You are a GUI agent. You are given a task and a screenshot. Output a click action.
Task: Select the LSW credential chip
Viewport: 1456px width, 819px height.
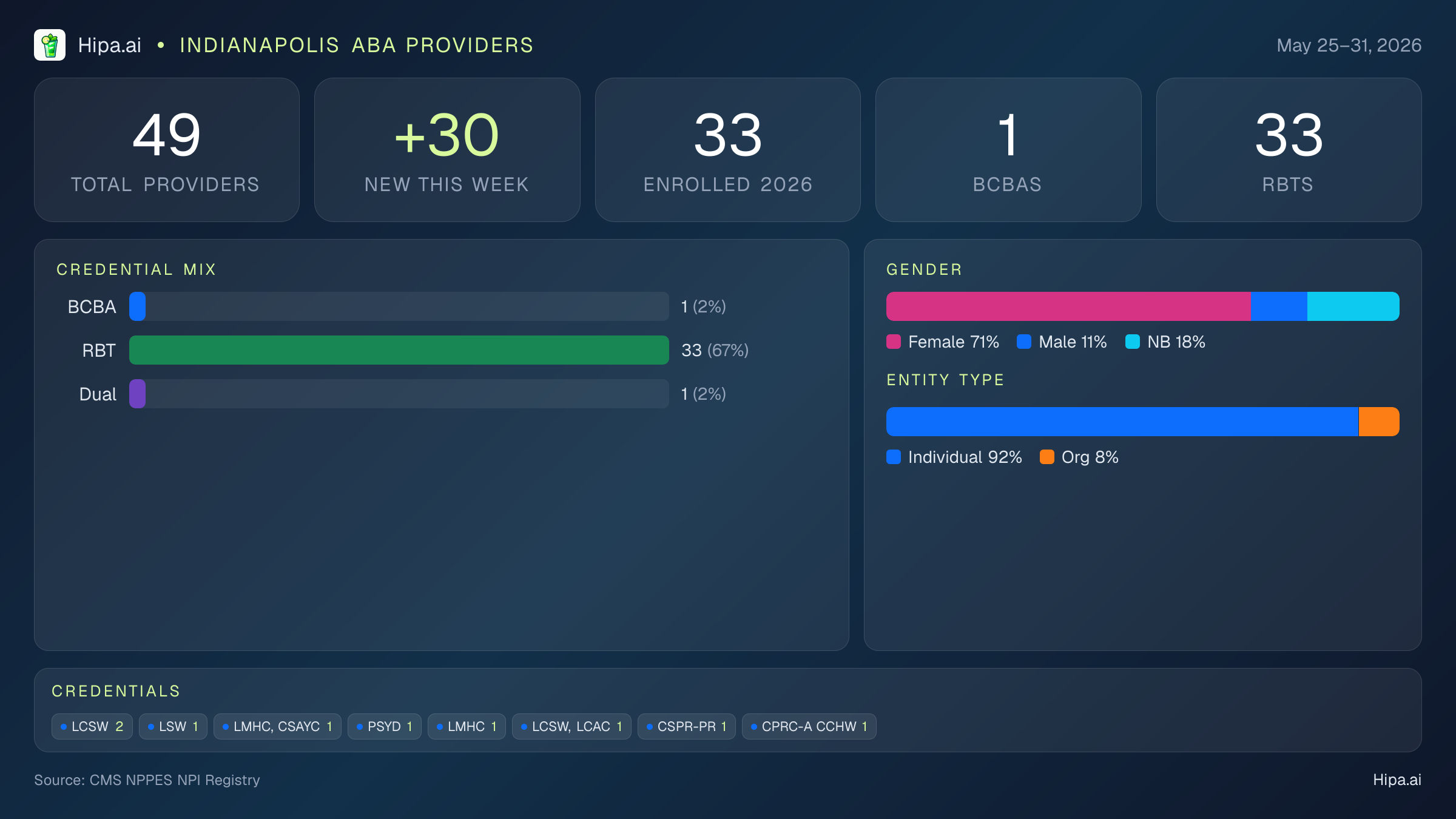click(173, 726)
